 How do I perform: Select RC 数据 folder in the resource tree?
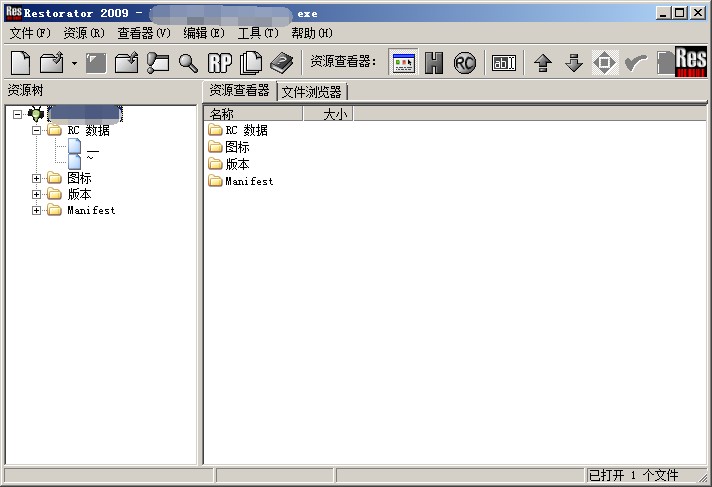click(89, 130)
